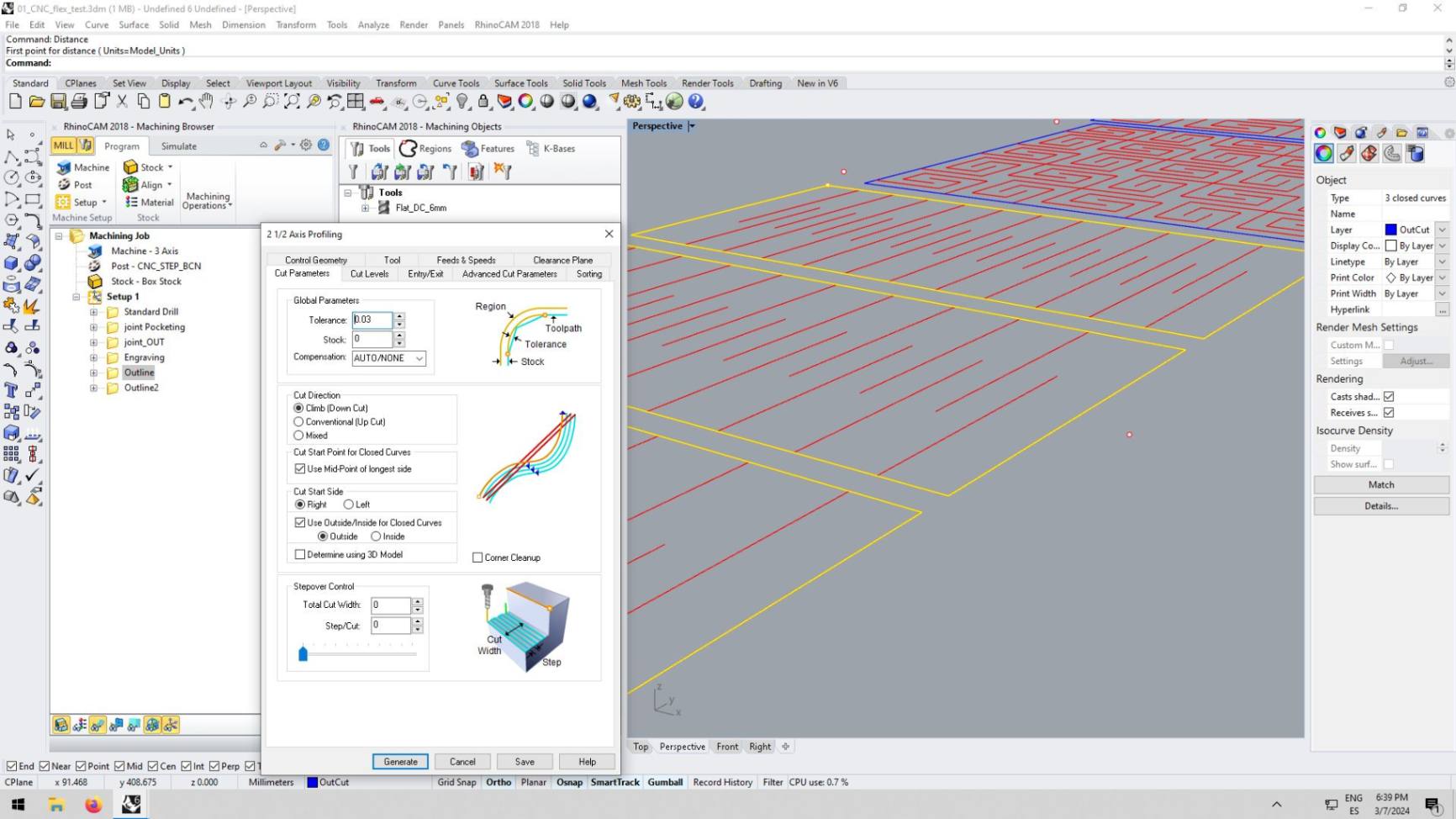This screenshot has height=819, width=1456.
Task: Select Left cut start side
Action: 348,505
